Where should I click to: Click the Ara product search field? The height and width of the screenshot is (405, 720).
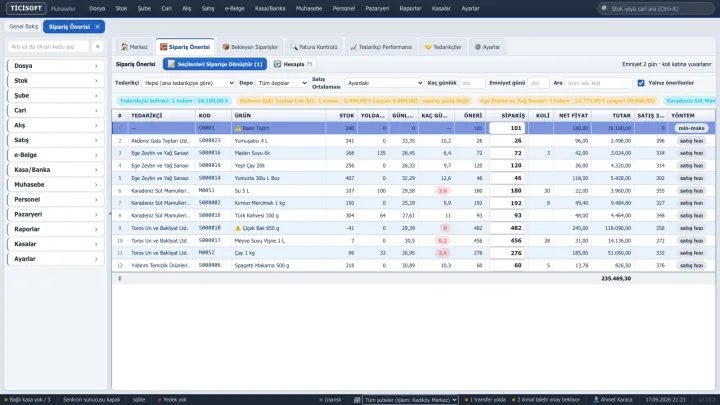coord(598,83)
